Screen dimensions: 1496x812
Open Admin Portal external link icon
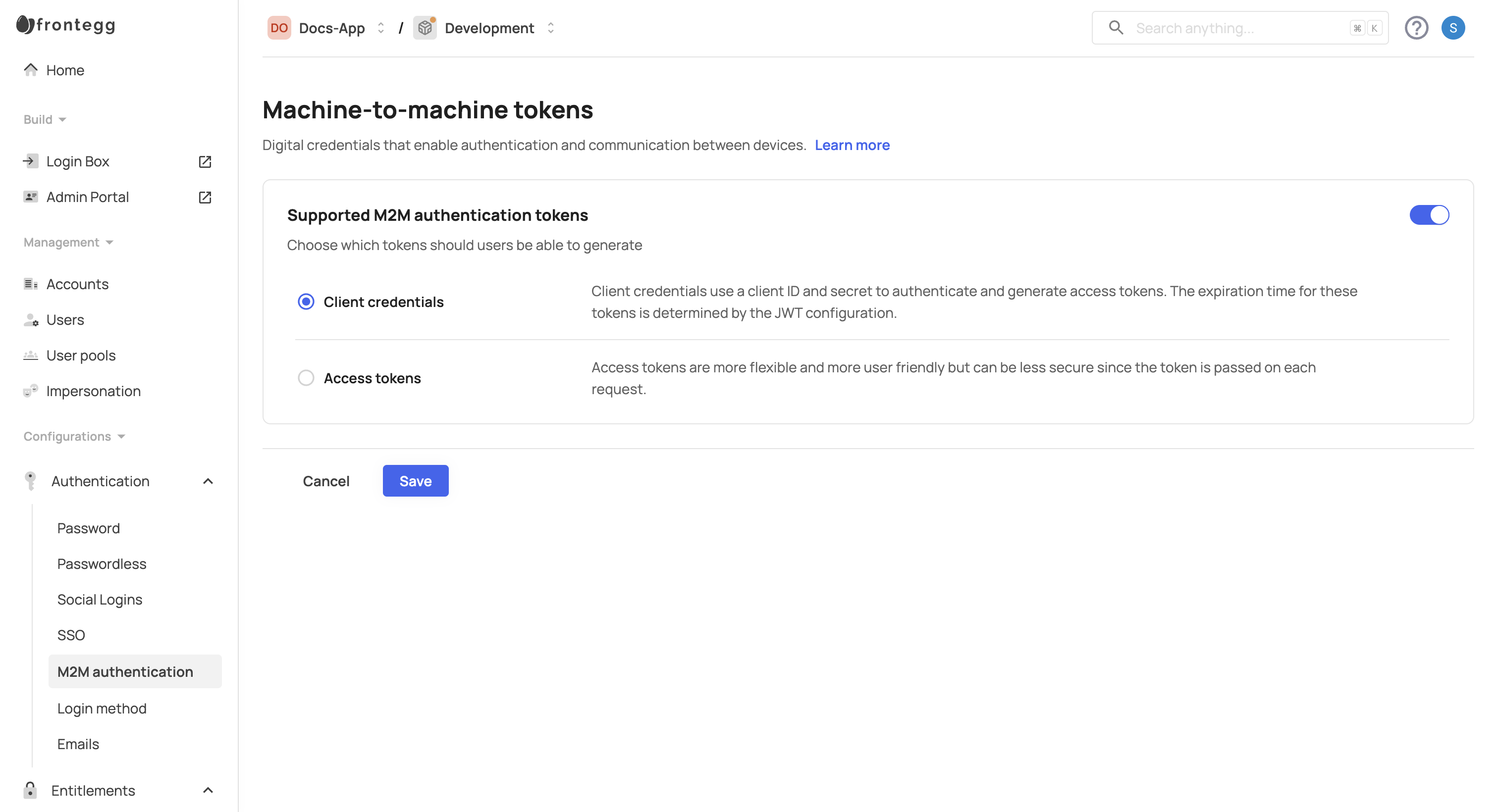(205, 198)
